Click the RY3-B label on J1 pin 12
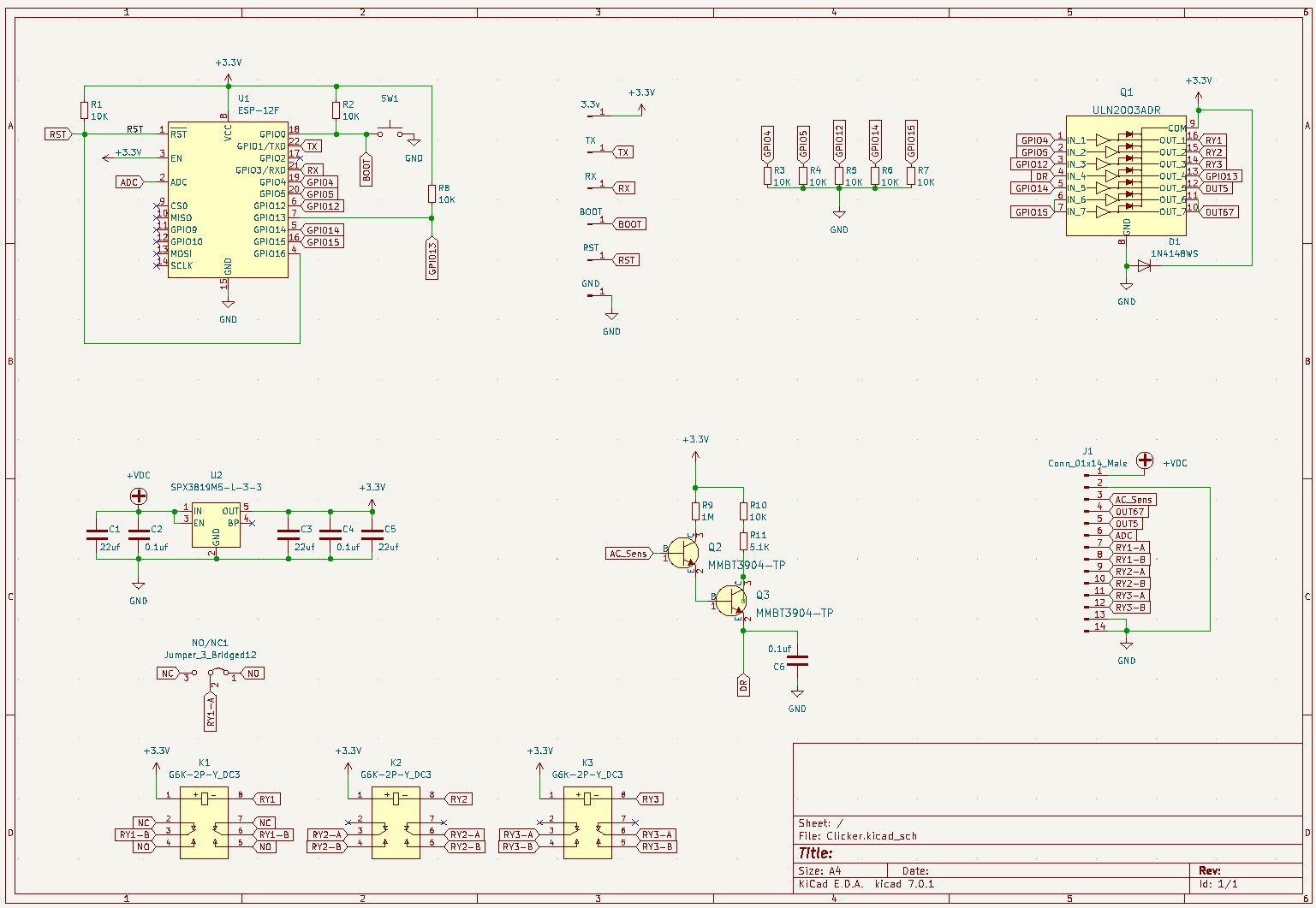 [1130, 608]
